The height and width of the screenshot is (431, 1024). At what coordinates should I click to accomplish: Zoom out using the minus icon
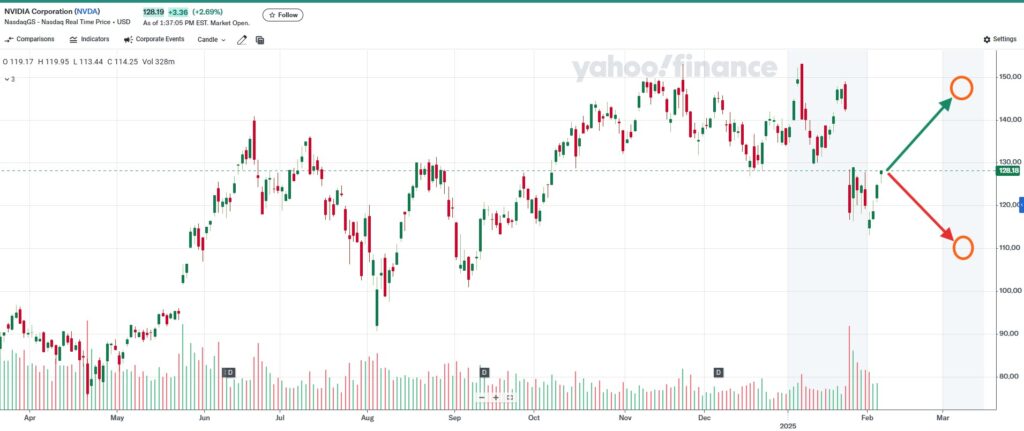coord(482,397)
